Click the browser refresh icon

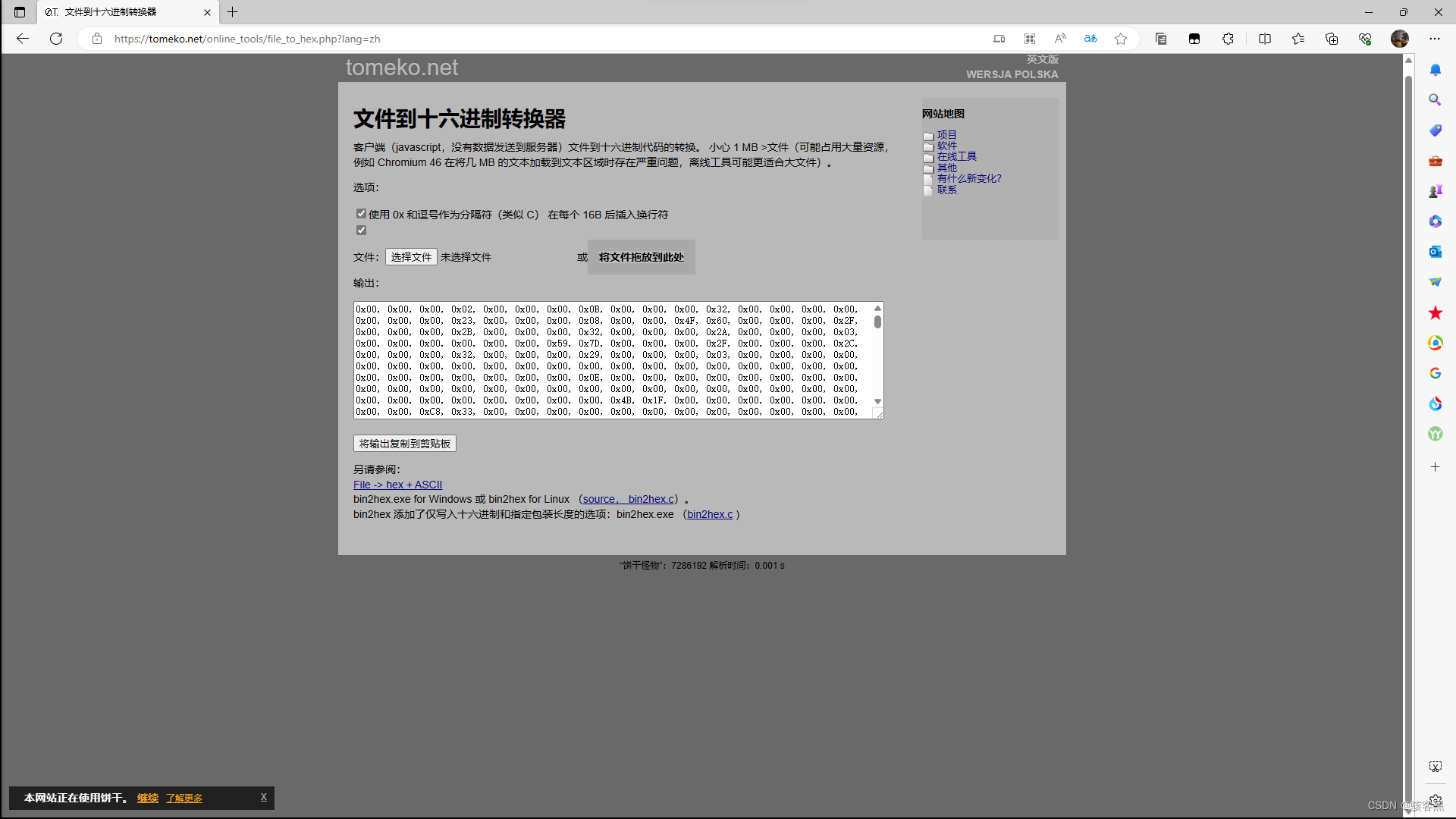pyautogui.click(x=56, y=39)
